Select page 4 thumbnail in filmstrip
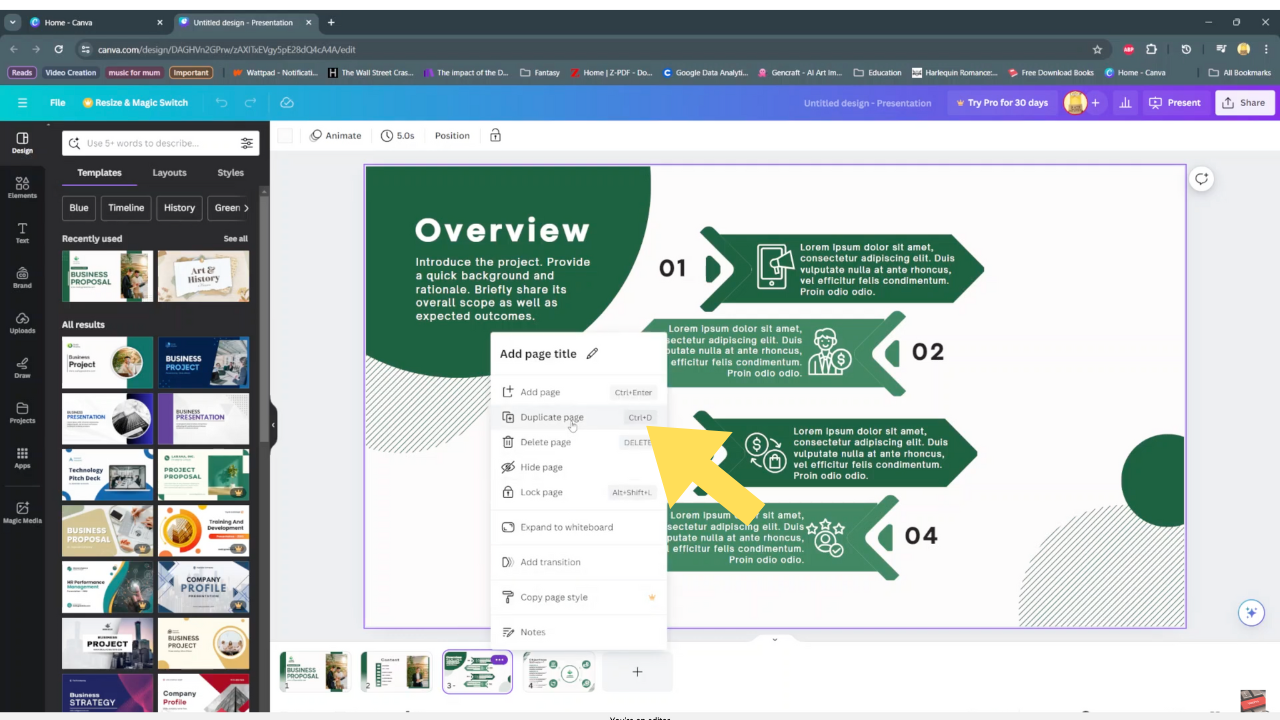 [x=558, y=672]
